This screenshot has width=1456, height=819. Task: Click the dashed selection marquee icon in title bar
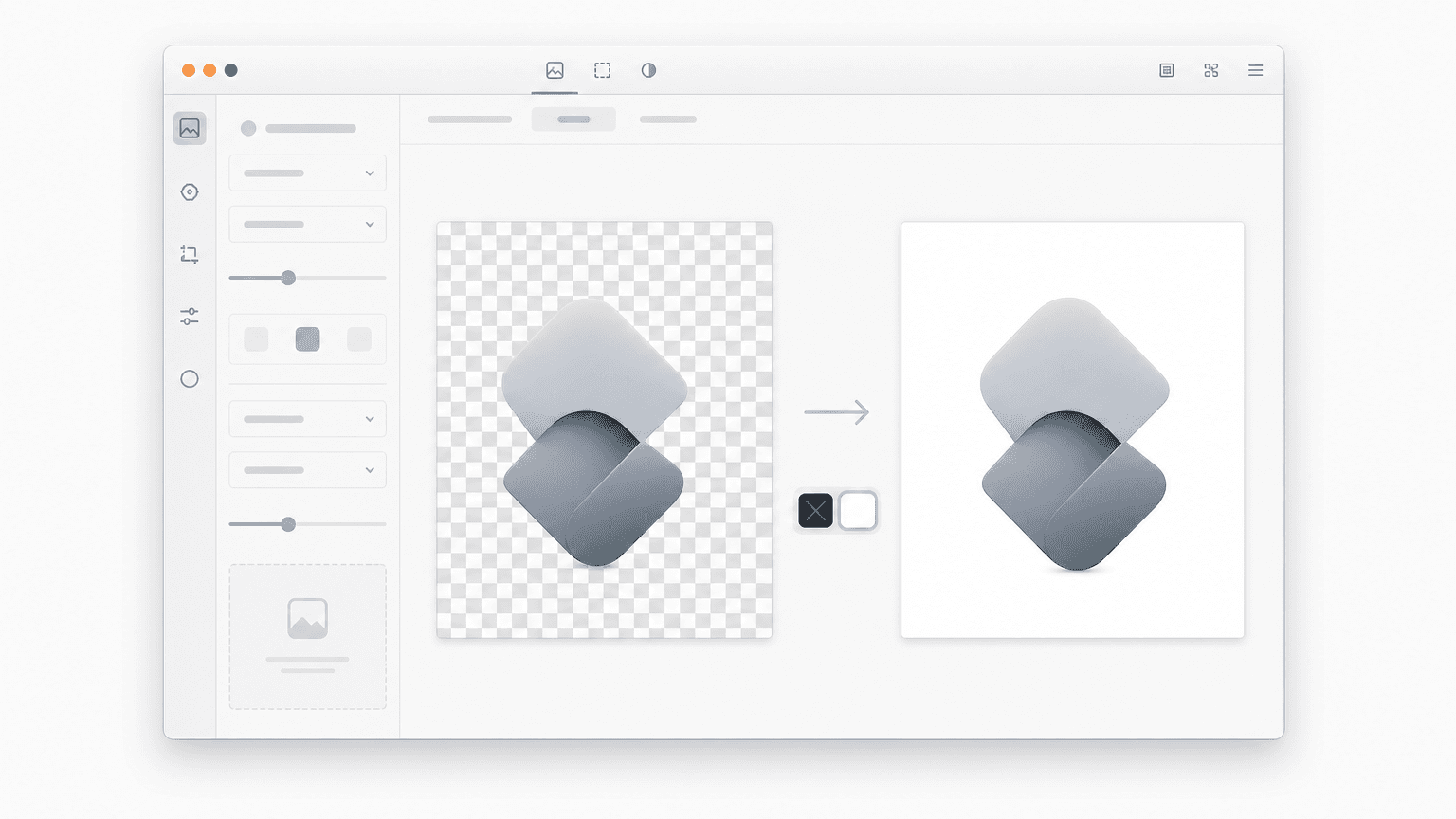(602, 70)
